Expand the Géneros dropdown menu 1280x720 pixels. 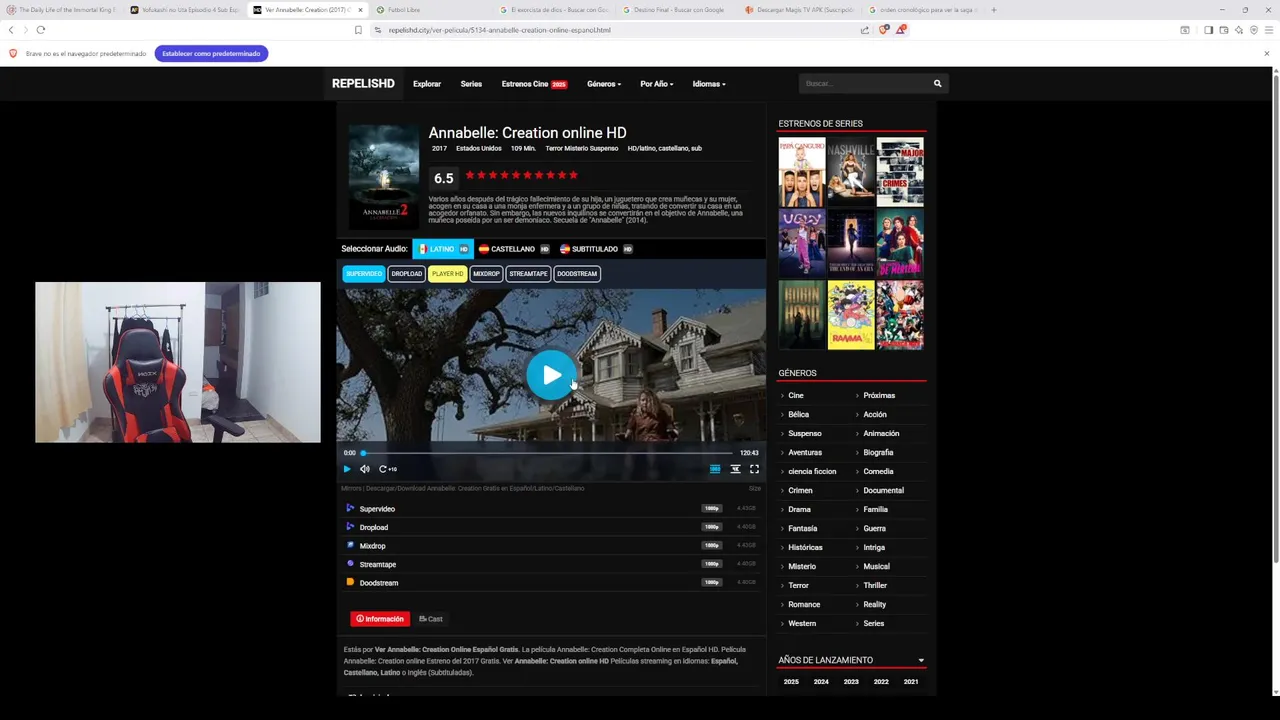[x=604, y=84]
